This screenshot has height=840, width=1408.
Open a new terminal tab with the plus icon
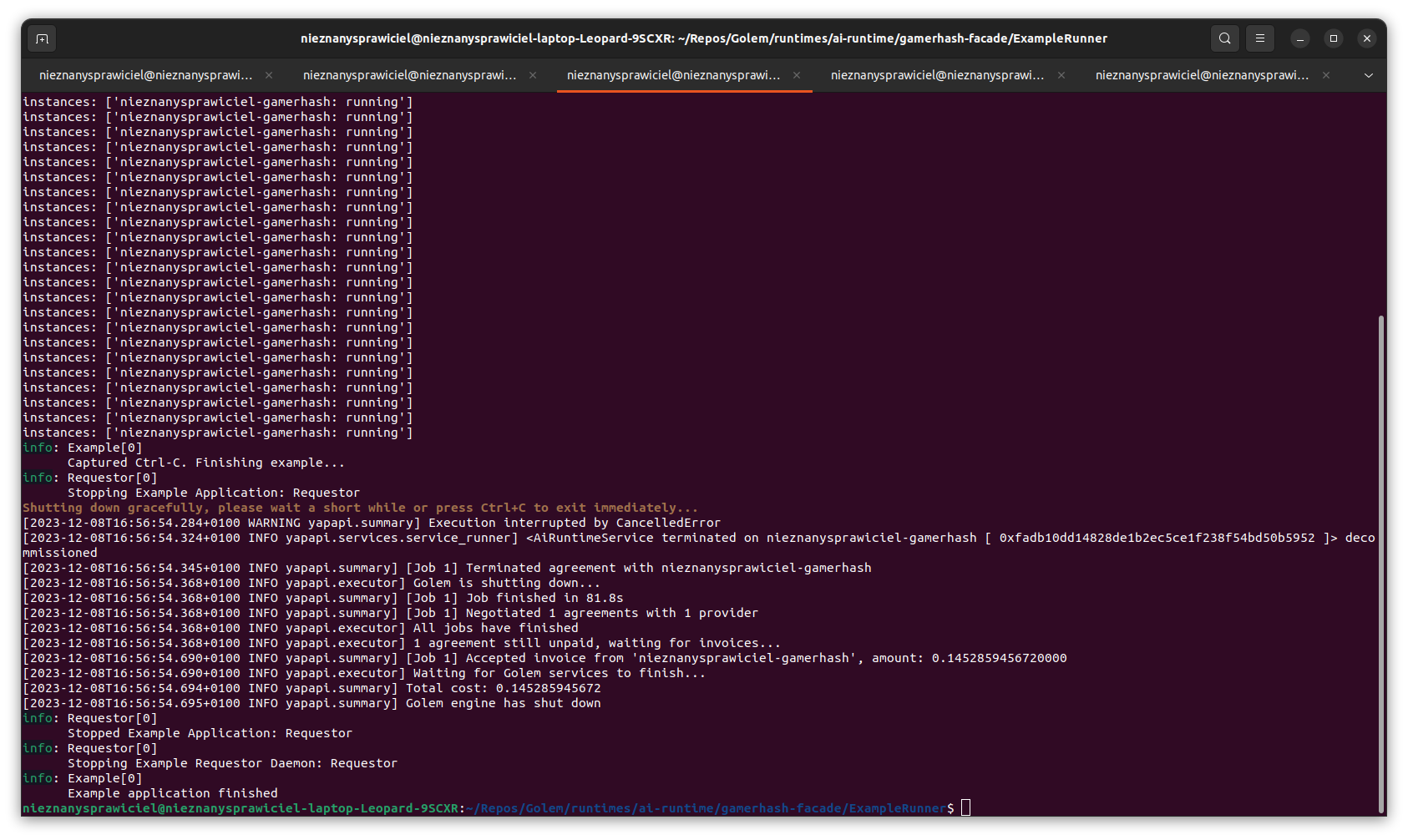43,38
